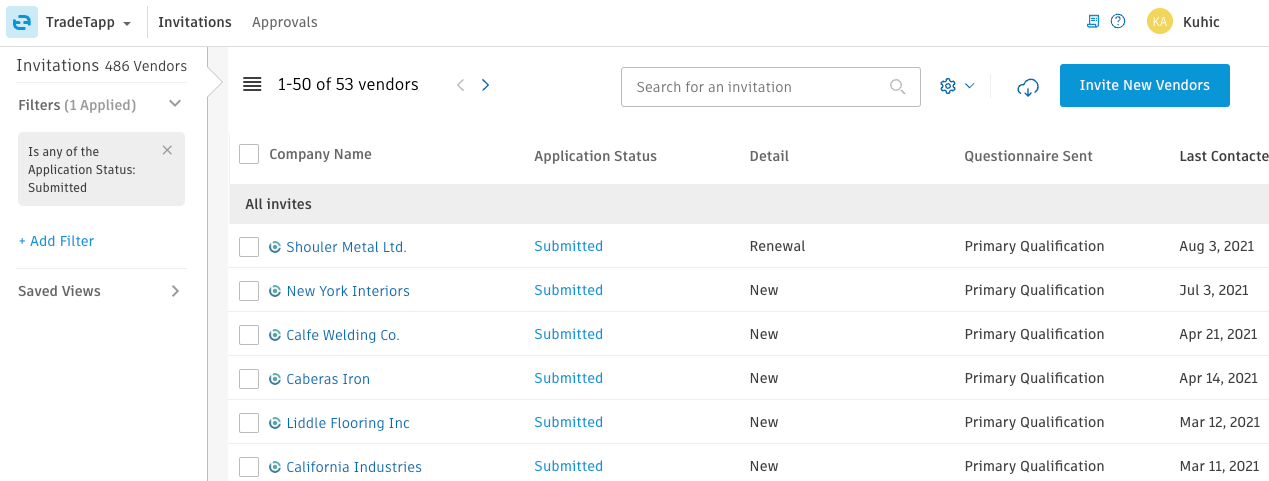Click the Add Filter link

coord(56,241)
